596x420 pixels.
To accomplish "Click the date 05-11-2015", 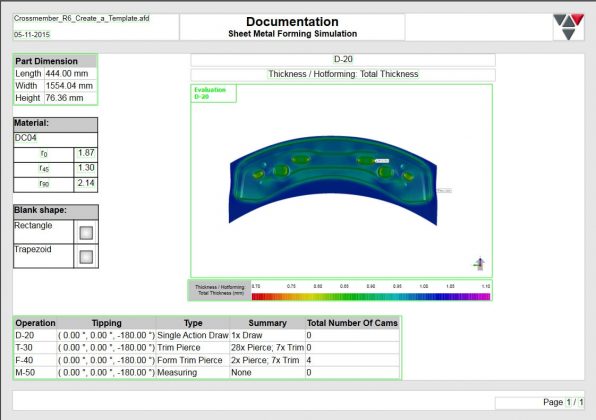I will coord(32,35).
